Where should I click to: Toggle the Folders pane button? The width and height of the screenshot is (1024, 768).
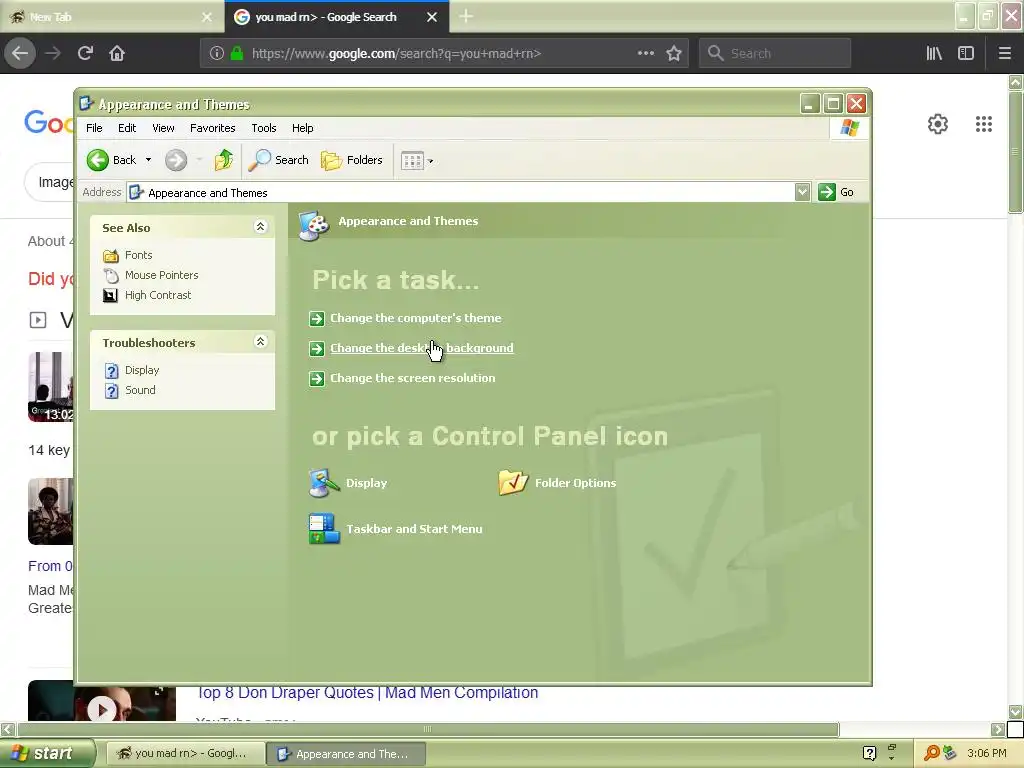pyautogui.click(x=351, y=160)
